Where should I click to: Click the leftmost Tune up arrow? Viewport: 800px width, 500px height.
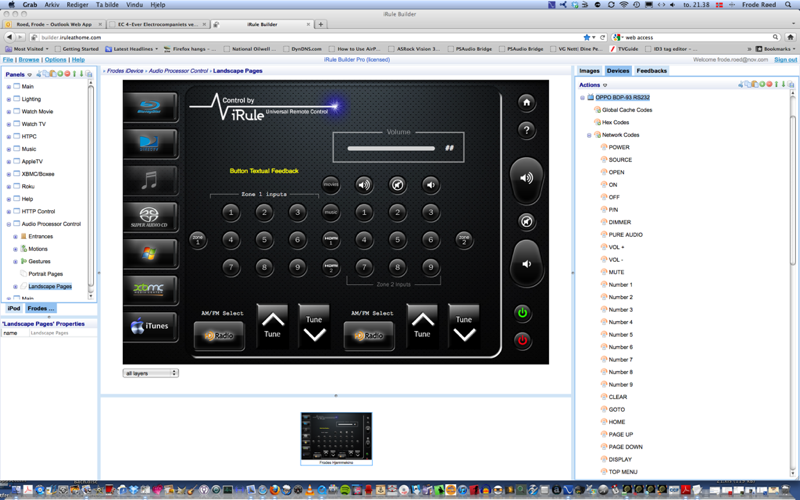(272, 326)
